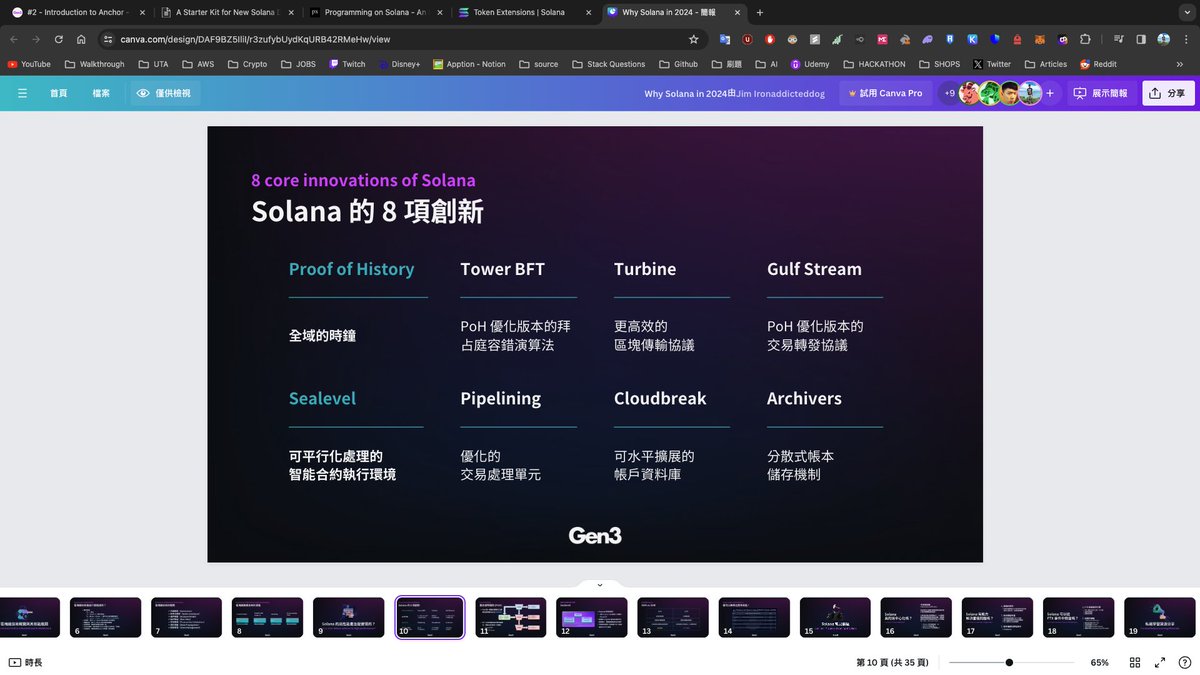Open a new browser tab

tap(760, 12)
